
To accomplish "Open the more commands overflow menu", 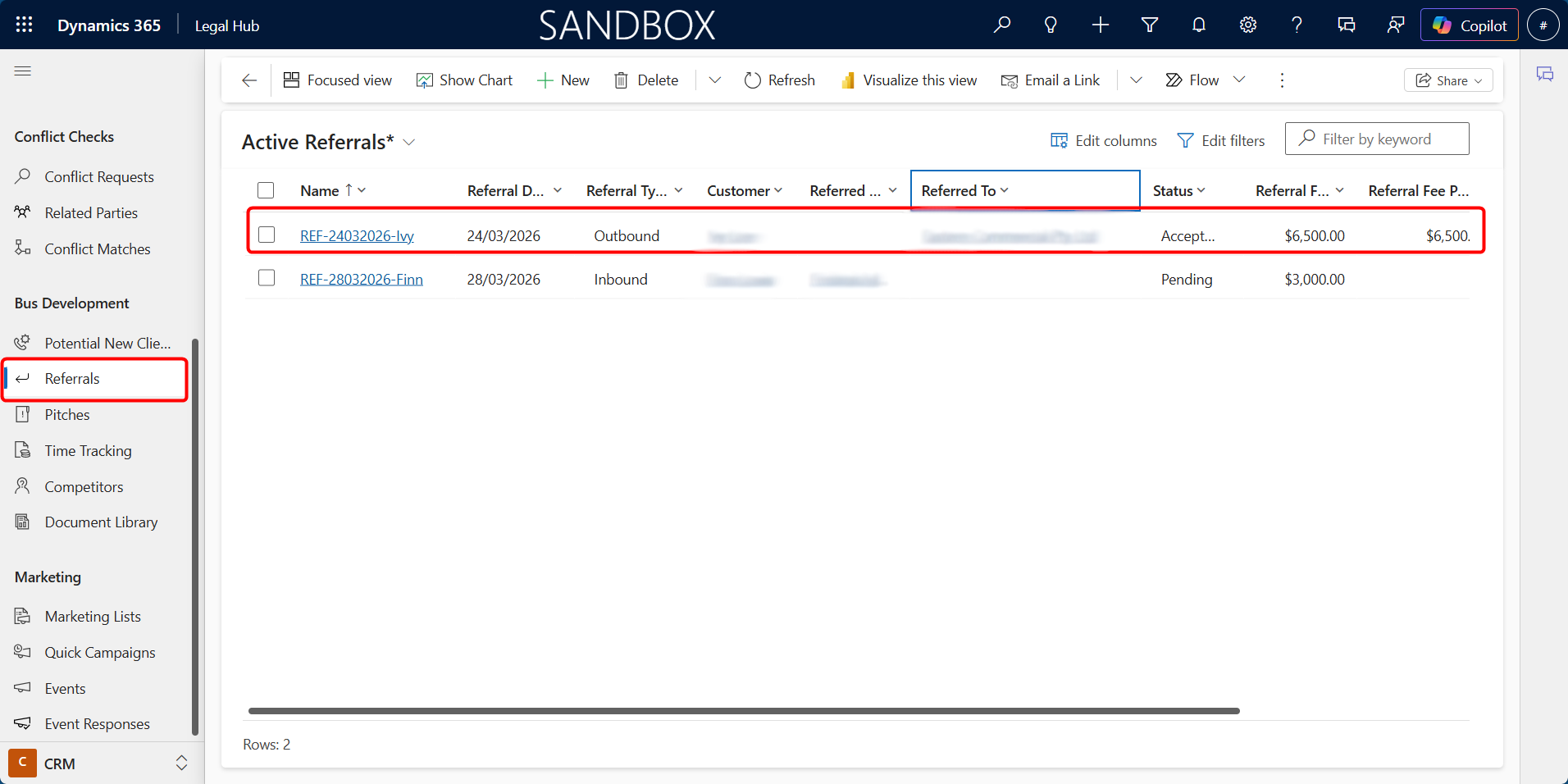I will pyautogui.click(x=1283, y=80).
